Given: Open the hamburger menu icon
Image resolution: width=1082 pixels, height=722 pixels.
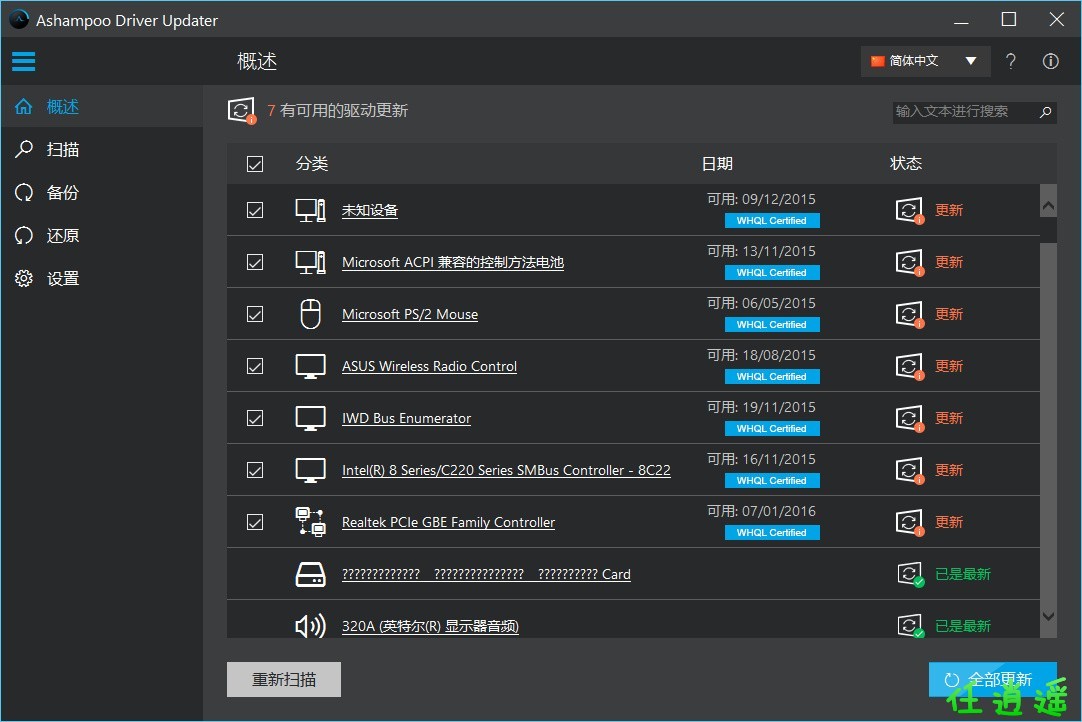Looking at the screenshot, I should coord(23,61).
